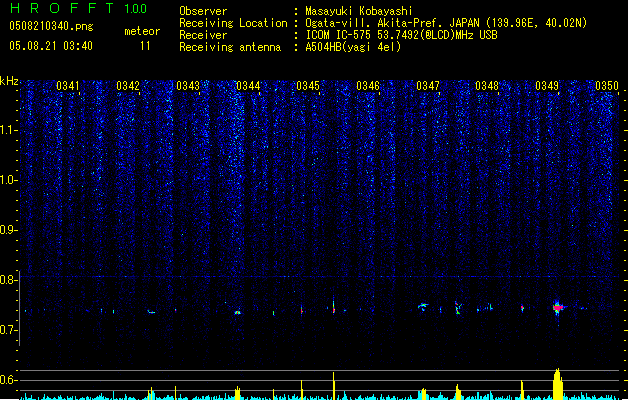Click the 'Receiver' field label

coord(203,35)
